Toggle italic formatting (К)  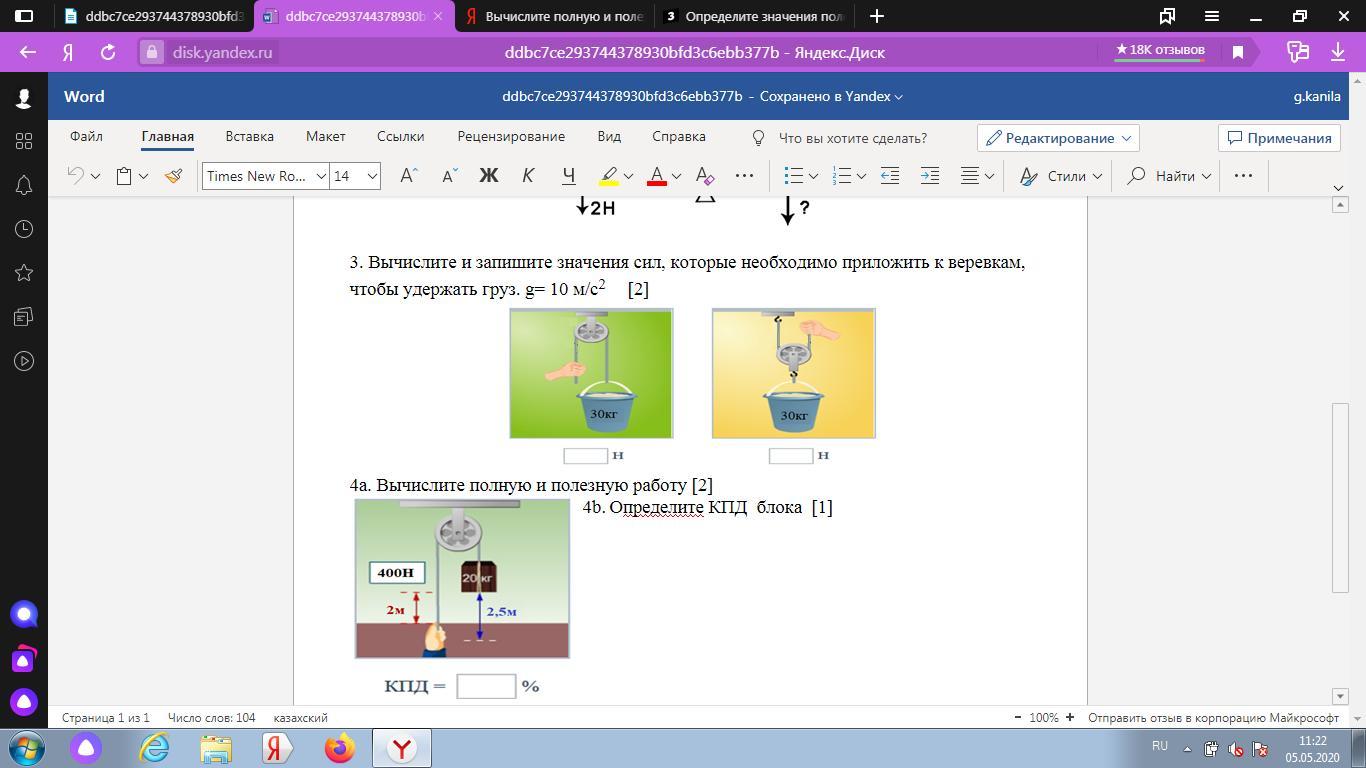click(528, 176)
